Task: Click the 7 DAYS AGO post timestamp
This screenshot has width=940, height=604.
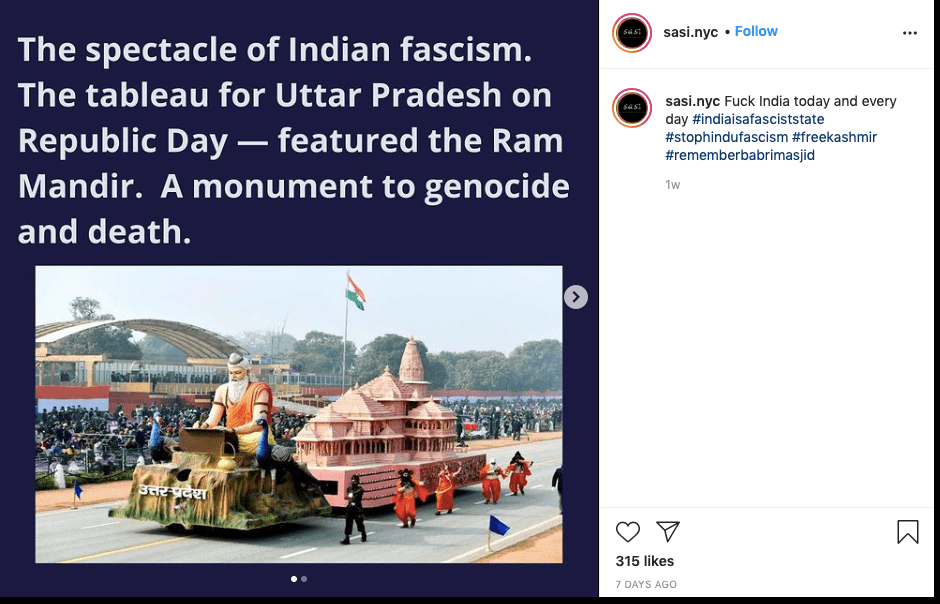Action: click(646, 584)
